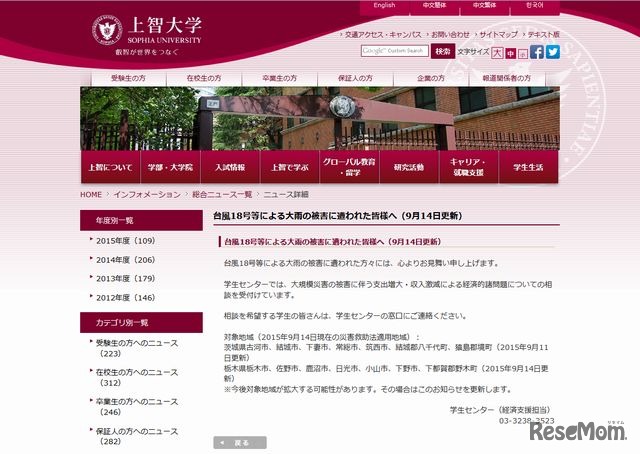Open 上智で学ぶ menu
640x454 pixels.
(x=290, y=167)
